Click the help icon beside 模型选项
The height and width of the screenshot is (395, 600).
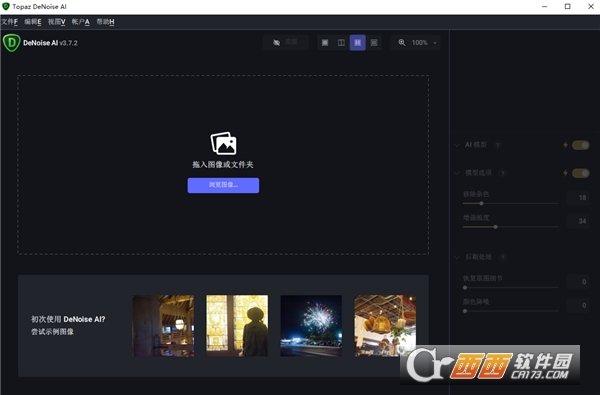point(503,173)
